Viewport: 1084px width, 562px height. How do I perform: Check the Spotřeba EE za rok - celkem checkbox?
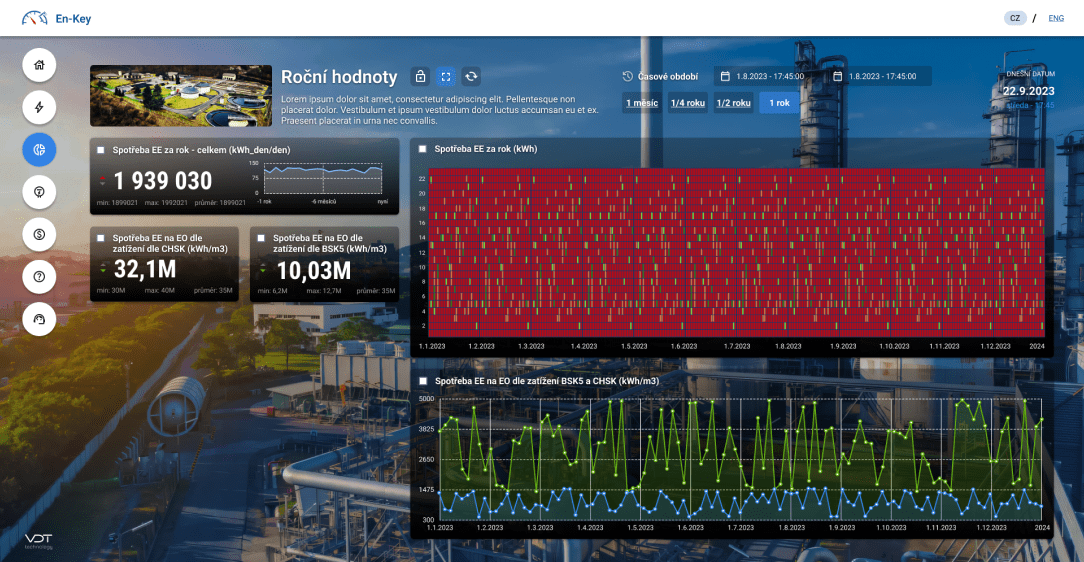point(101,150)
